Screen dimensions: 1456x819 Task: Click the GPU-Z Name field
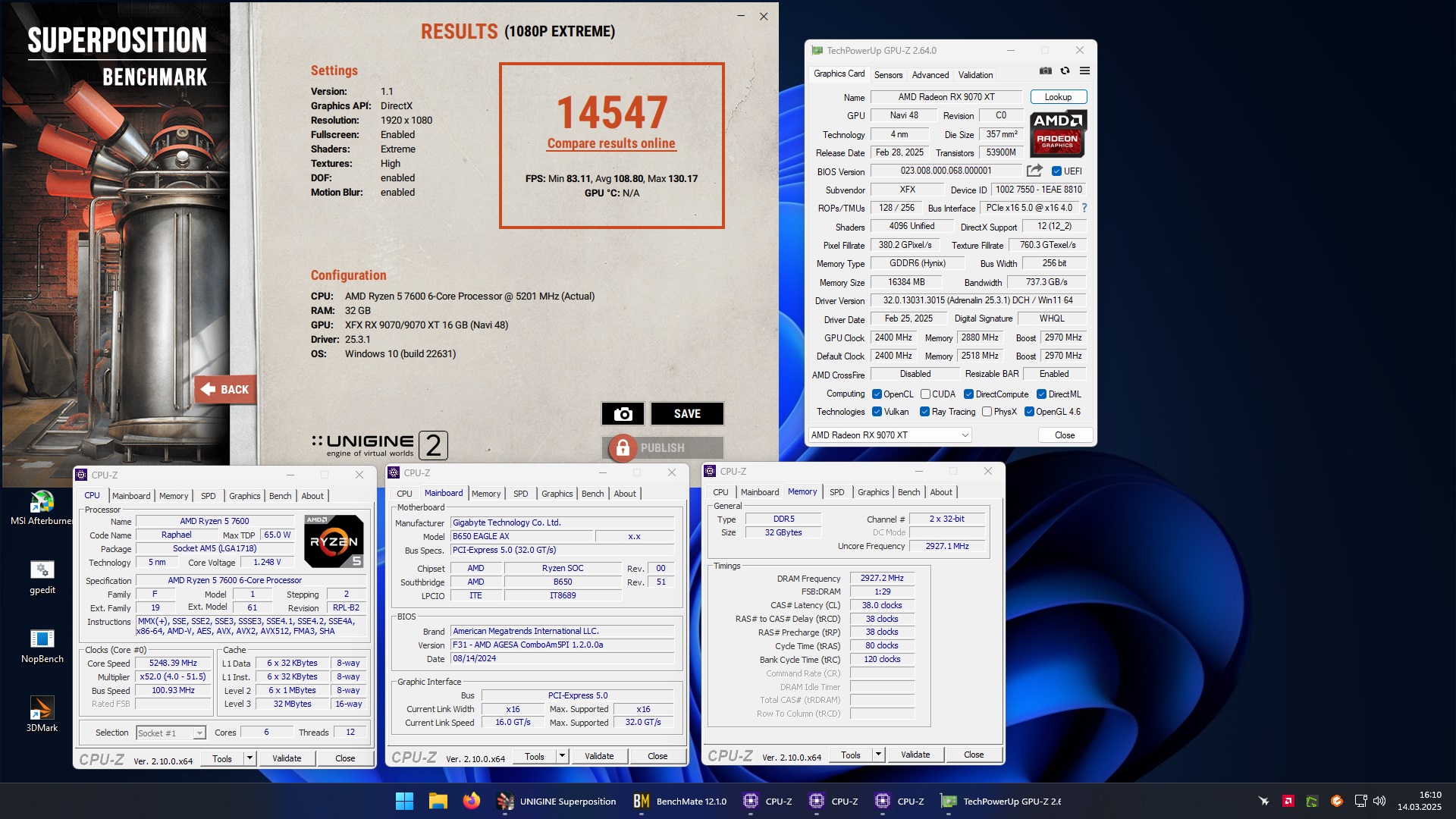tap(946, 97)
